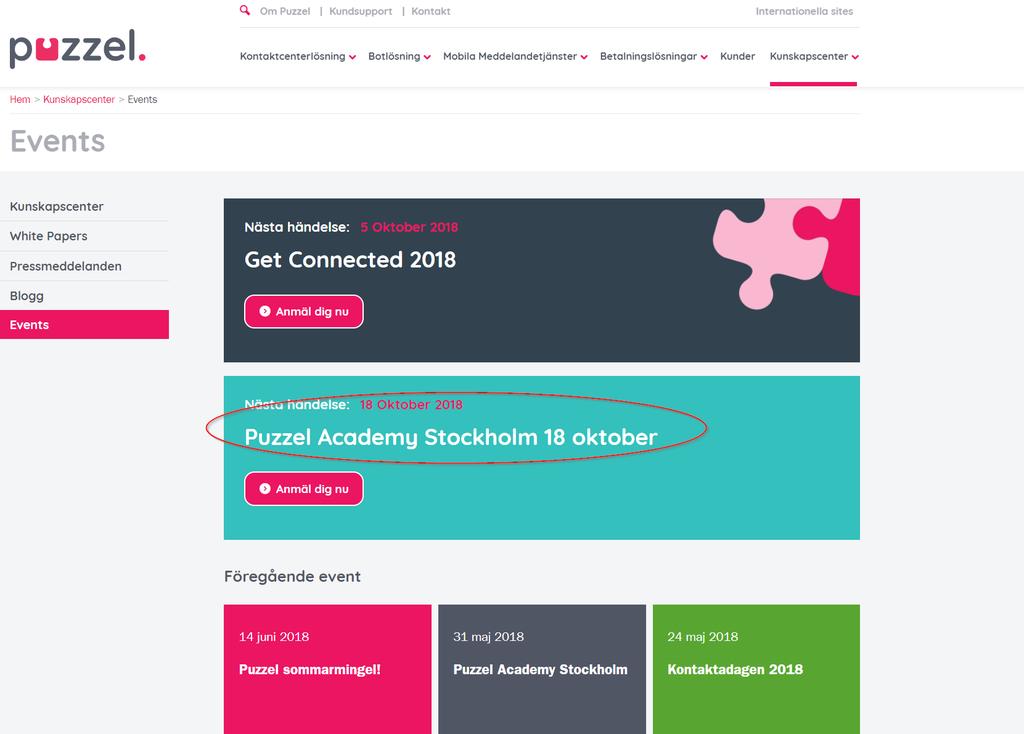This screenshot has width=1024, height=734.
Task: Open the Kontaktadagen 2018 event card
Action: 756,669
